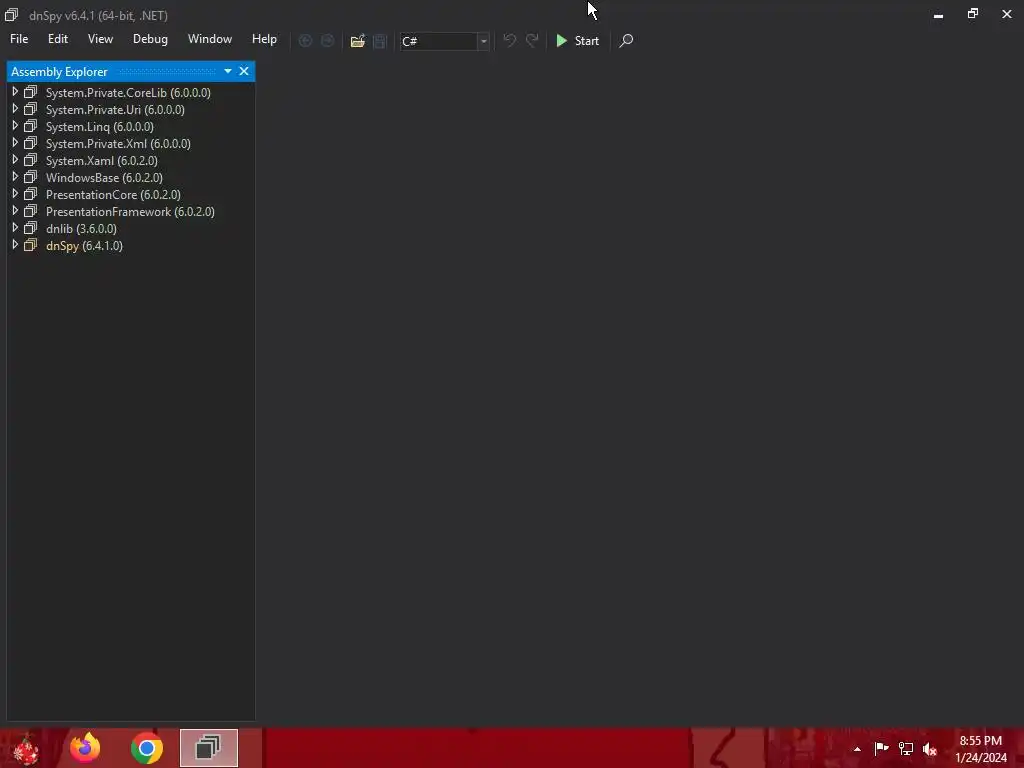This screenshot has width=1024, height=768.
Task: Open Assembly Explorer panel options arrow
Action: coord(227,71)
